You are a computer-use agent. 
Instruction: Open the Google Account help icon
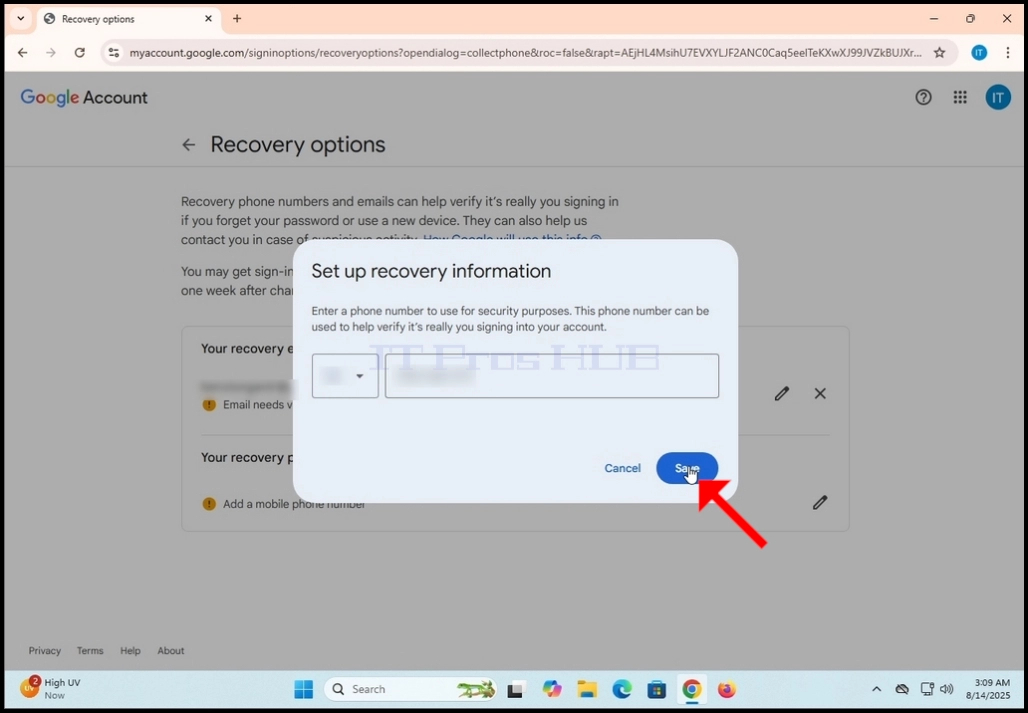pyautogui.click(x=923, y=98)
